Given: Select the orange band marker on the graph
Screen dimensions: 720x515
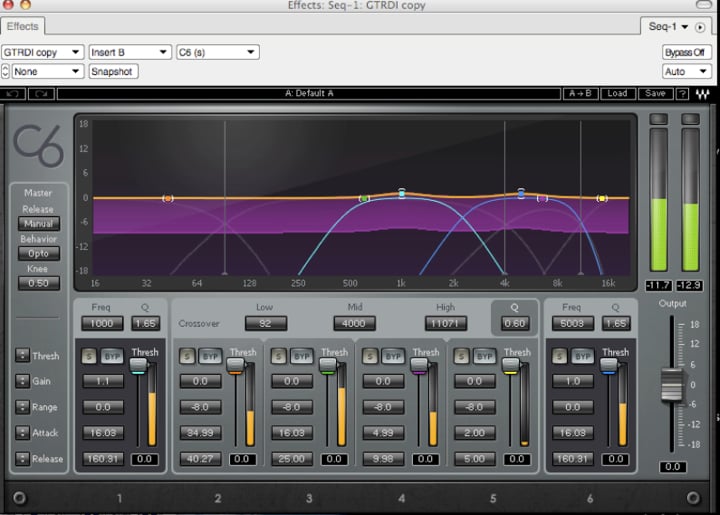Looking at the screenshot, I should (x=168, y=198).
